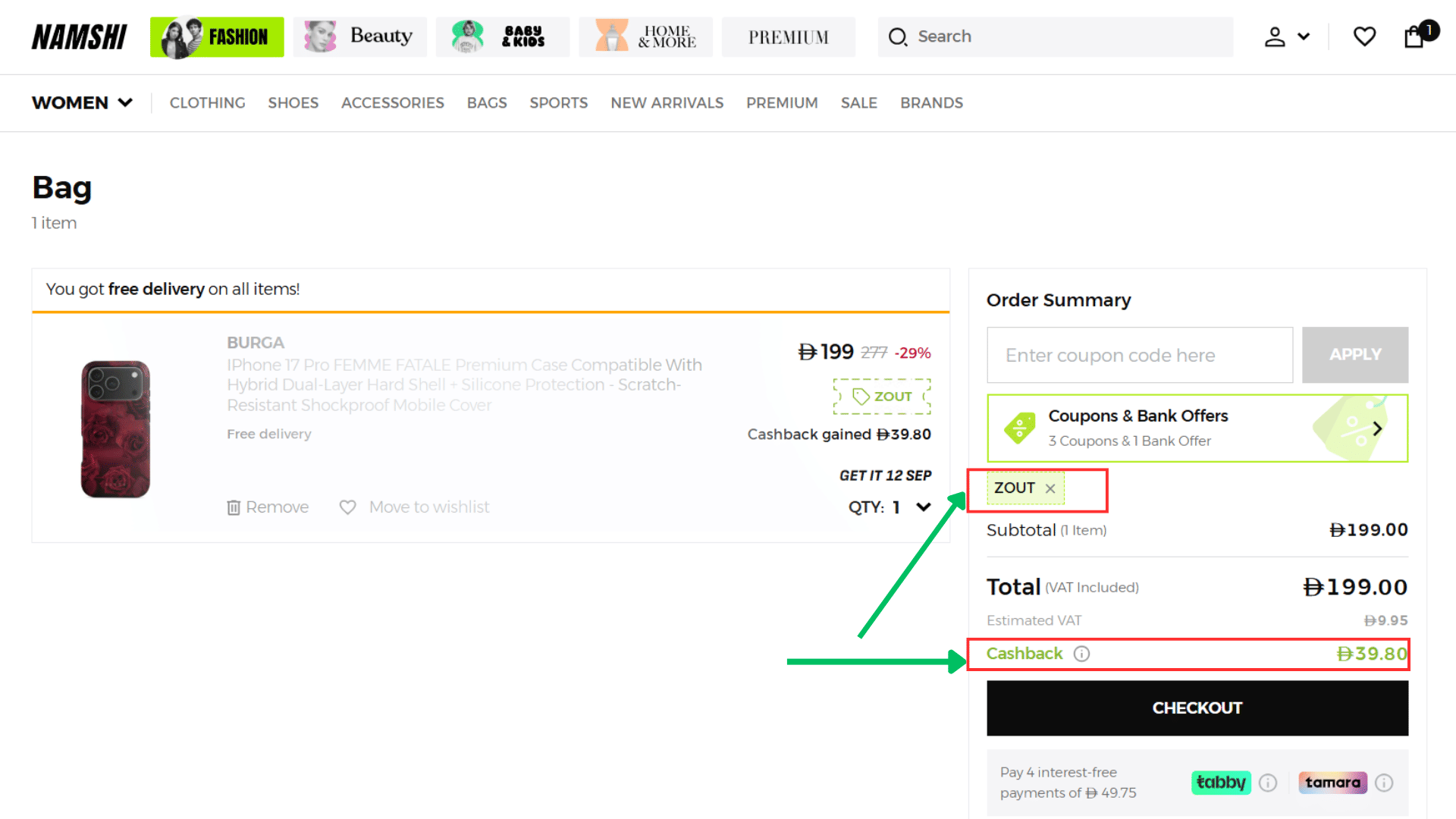Click the user account profile icon

point(1275,36)
